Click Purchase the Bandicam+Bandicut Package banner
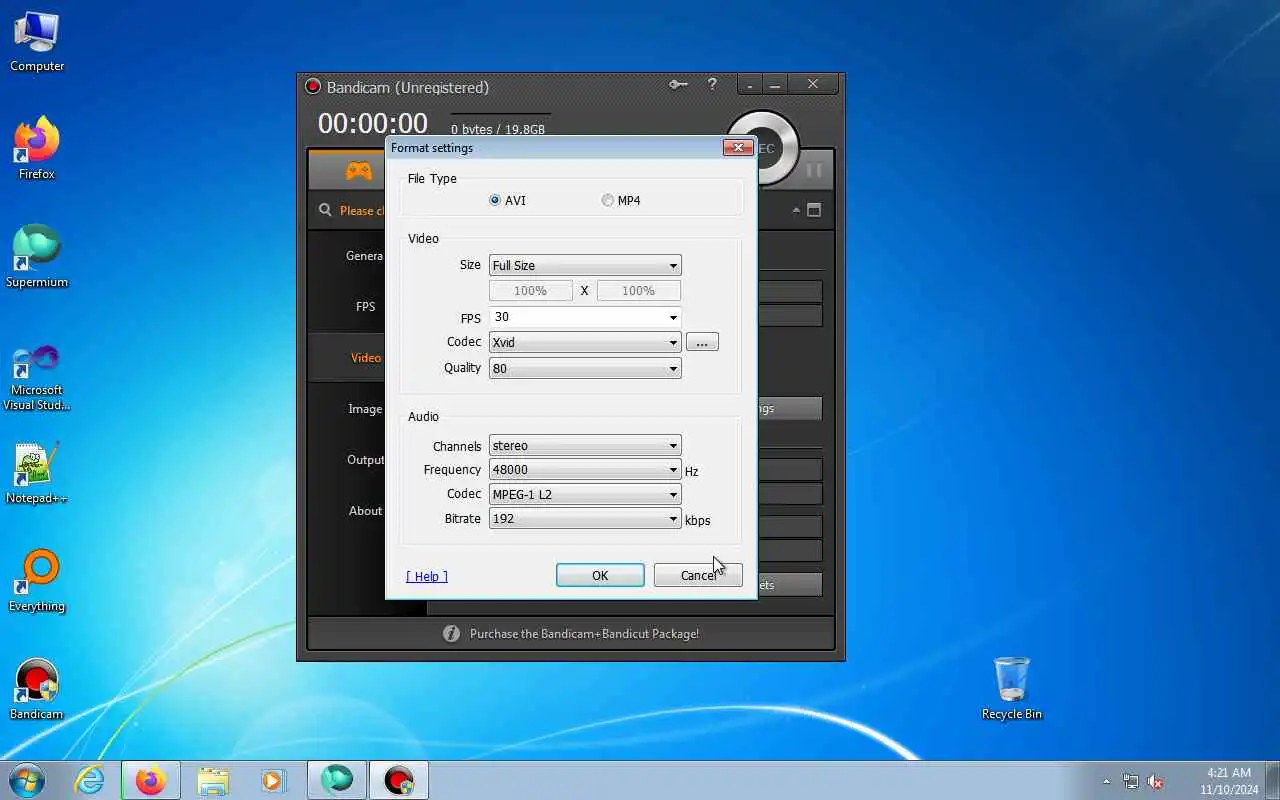The image size is (1280, 800). click(584, 633)
